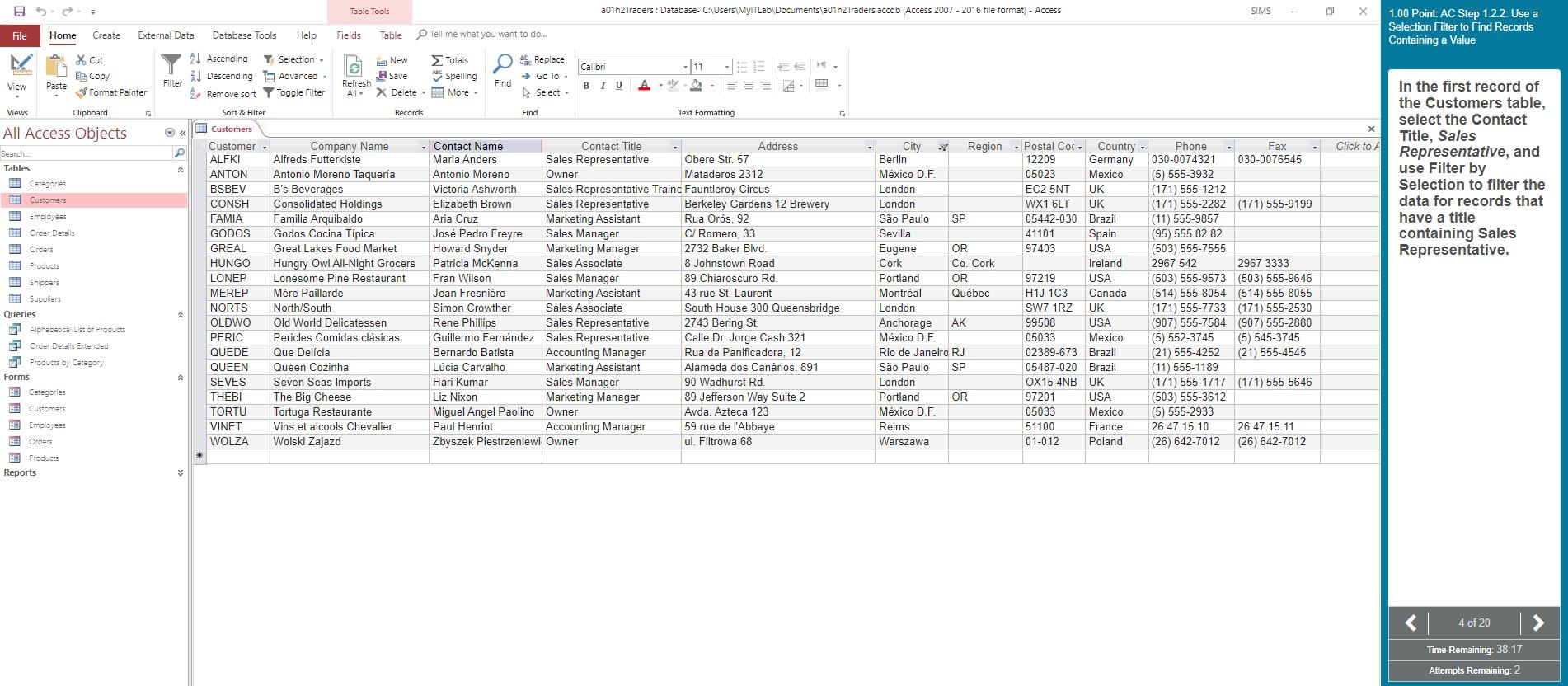Image resolution: width=1568 pixels, height=686 pixels.
Task: Toggle the Filter on or off
Action: tap(293, 93)
